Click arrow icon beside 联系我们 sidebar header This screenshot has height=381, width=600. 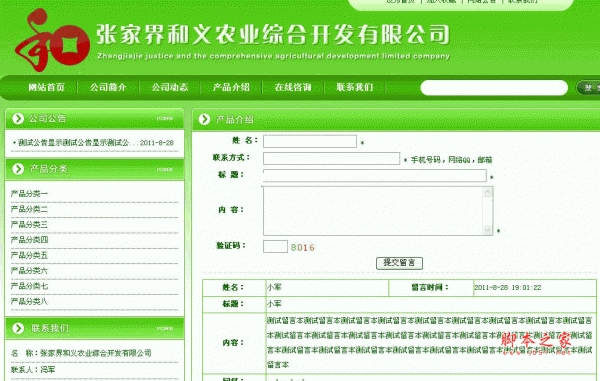point(18,328)
